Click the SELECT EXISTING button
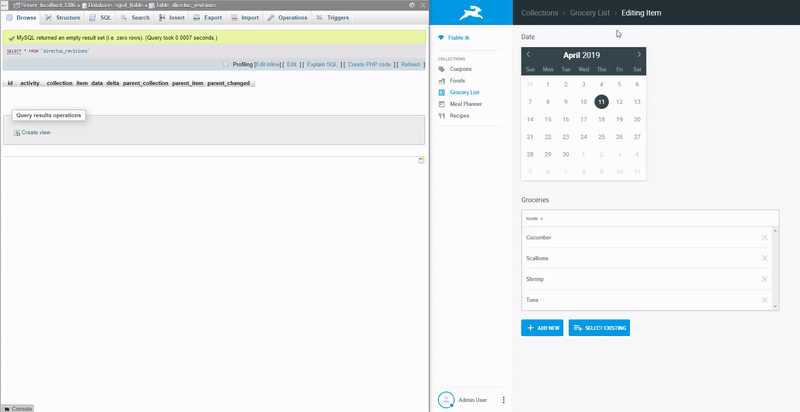Viewport: 800px width, 412px height. pyautogui.click(x=599, y=328)
